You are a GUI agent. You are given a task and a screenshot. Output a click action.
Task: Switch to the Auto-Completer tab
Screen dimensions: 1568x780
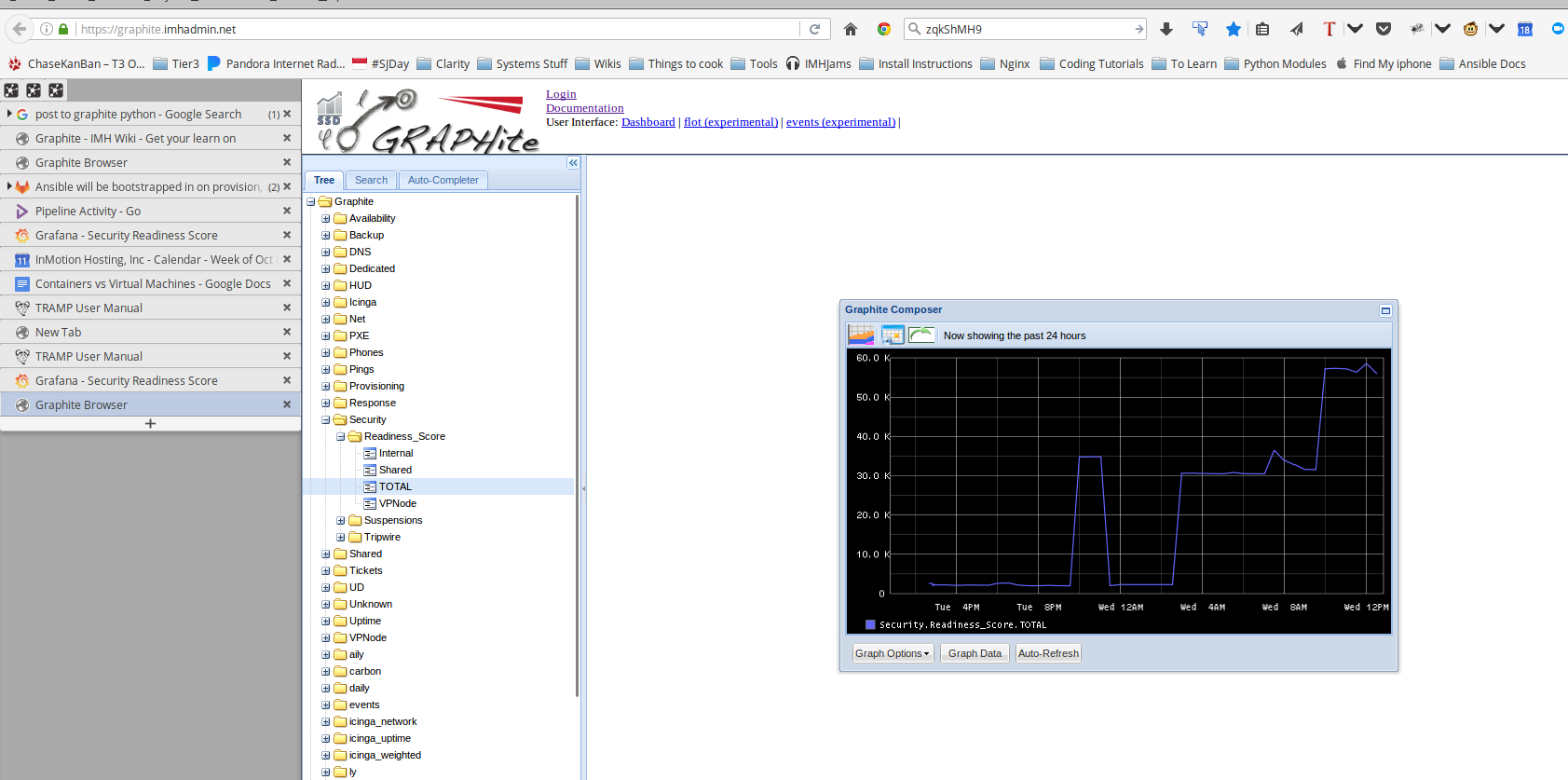point(443,180)
